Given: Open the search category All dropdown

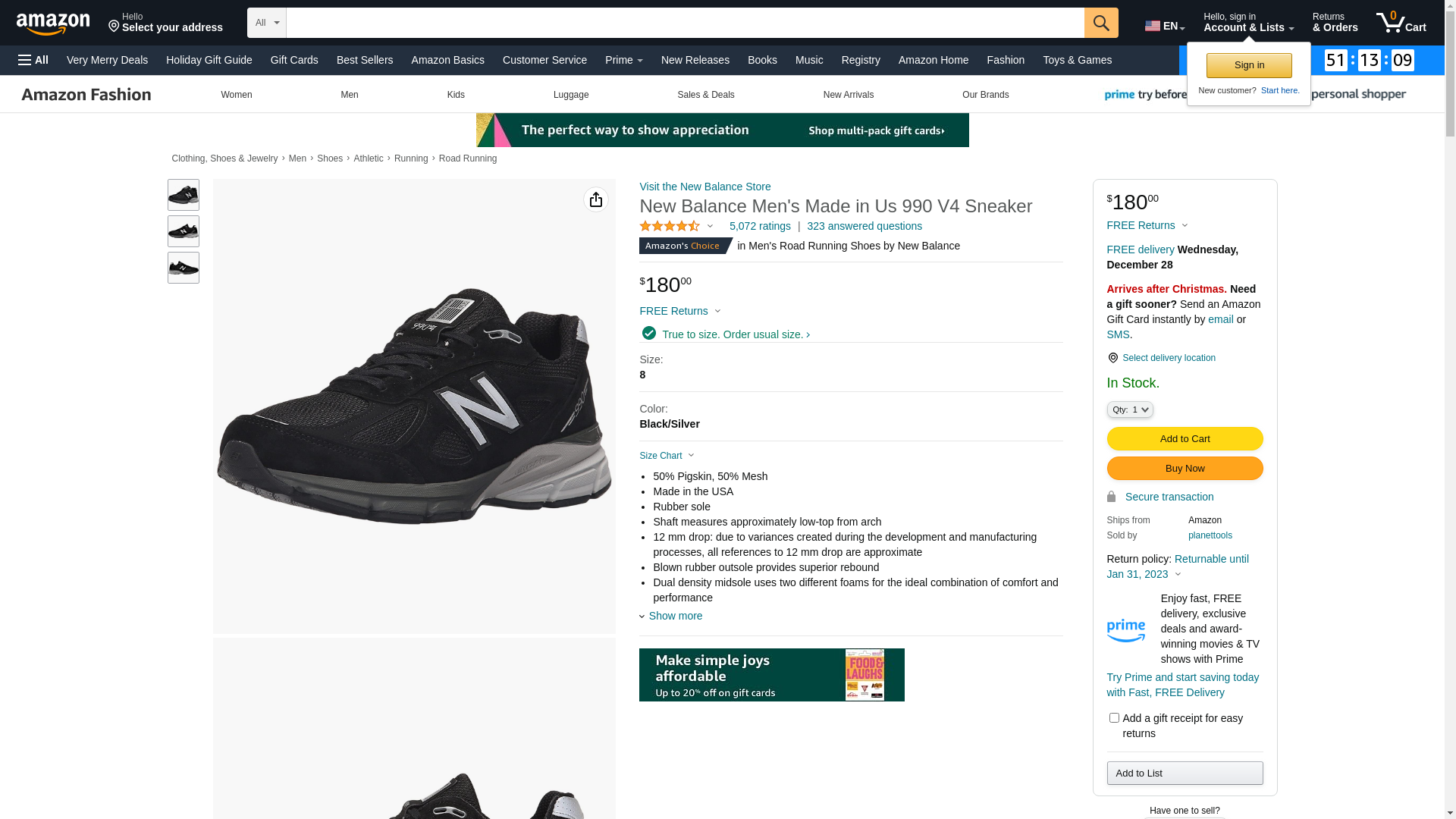Looking at the screenshot, I should (267, 23).
